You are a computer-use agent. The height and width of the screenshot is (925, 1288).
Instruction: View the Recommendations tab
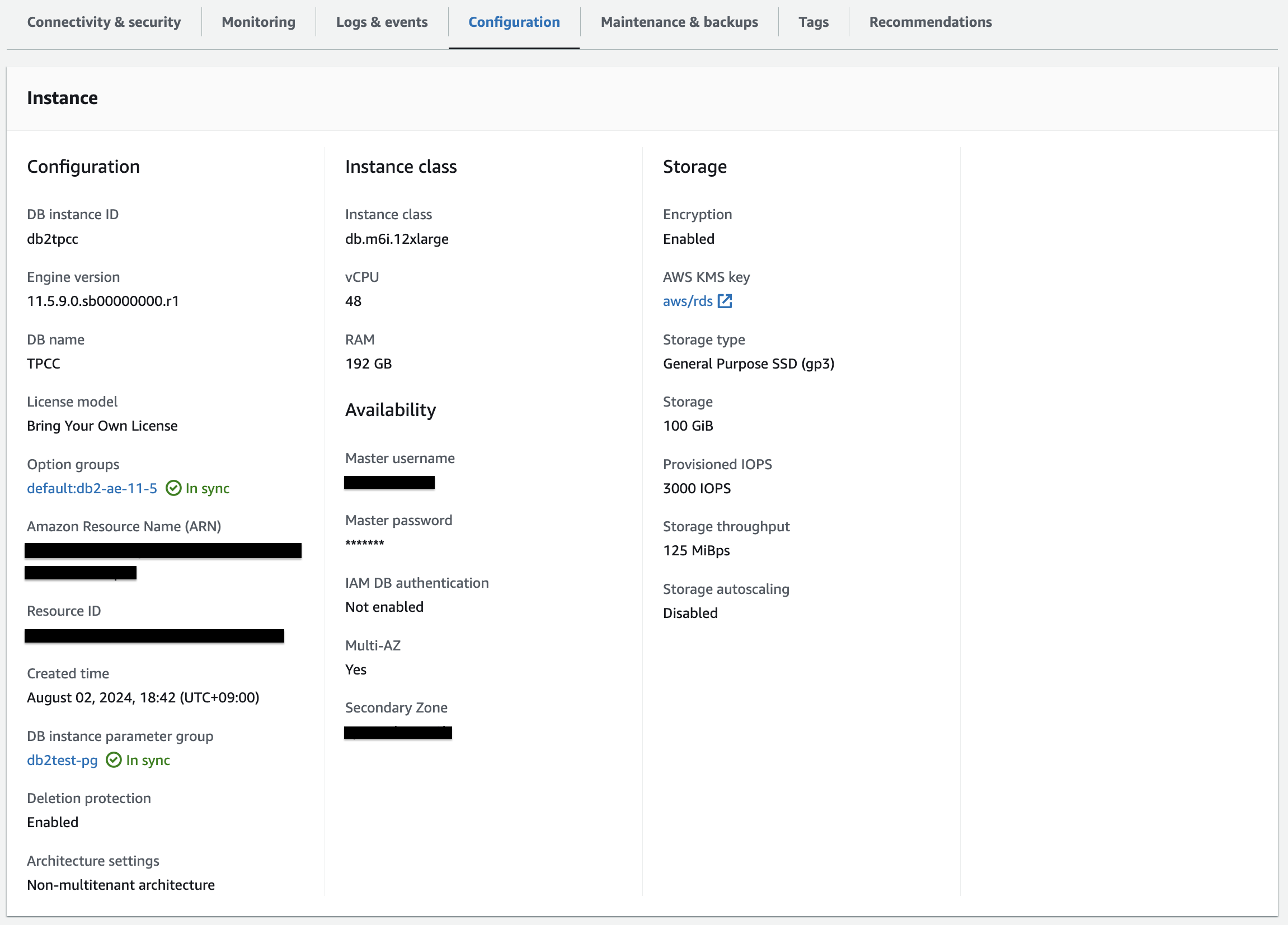click(930, 22)
